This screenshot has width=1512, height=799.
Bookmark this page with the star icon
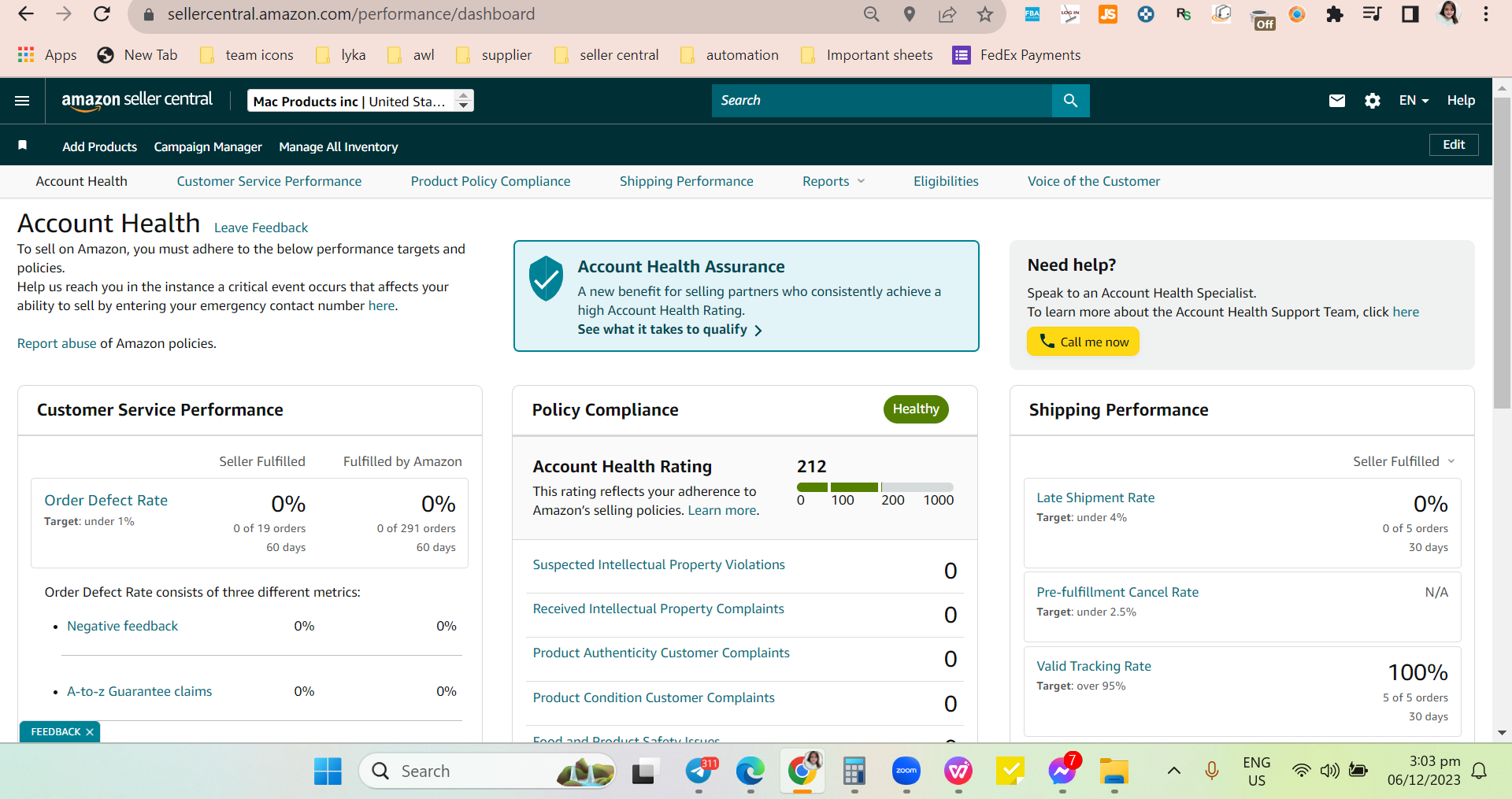985,14
